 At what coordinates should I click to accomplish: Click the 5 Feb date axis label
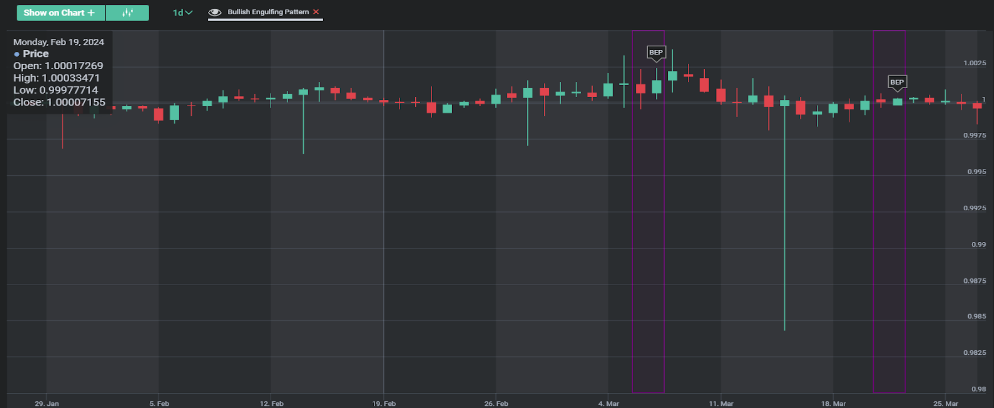click(x=159, y=403)
